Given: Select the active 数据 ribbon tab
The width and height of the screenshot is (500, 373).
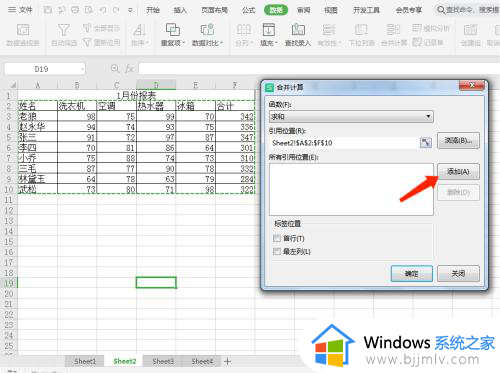Looking at the screenshot, I should (276, 10).
